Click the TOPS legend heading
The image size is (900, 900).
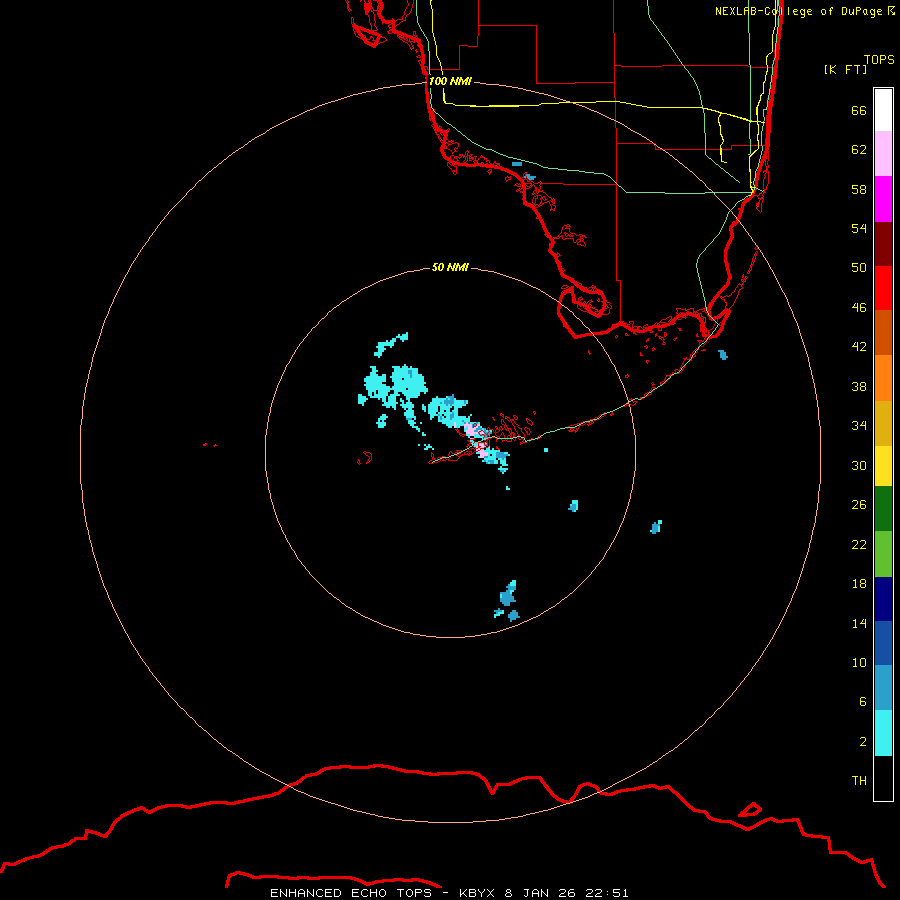(879, 60)
